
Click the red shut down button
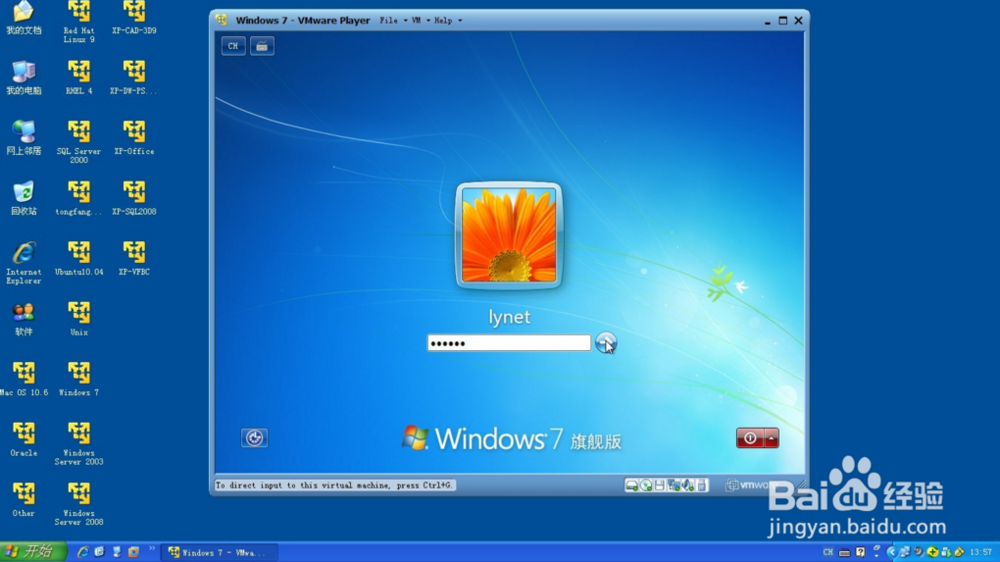(750, 438)
